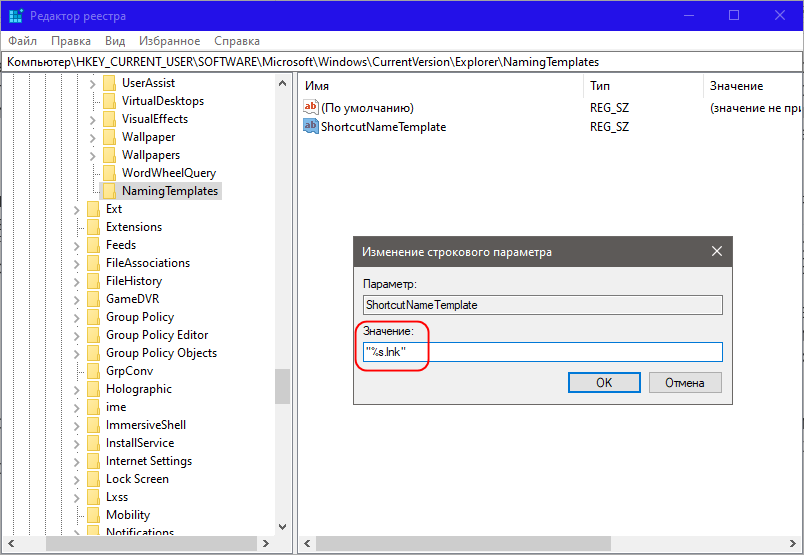This screenshot has height=555, width=804.
Task: Expand the Wallpapers key
Action: 92,156
